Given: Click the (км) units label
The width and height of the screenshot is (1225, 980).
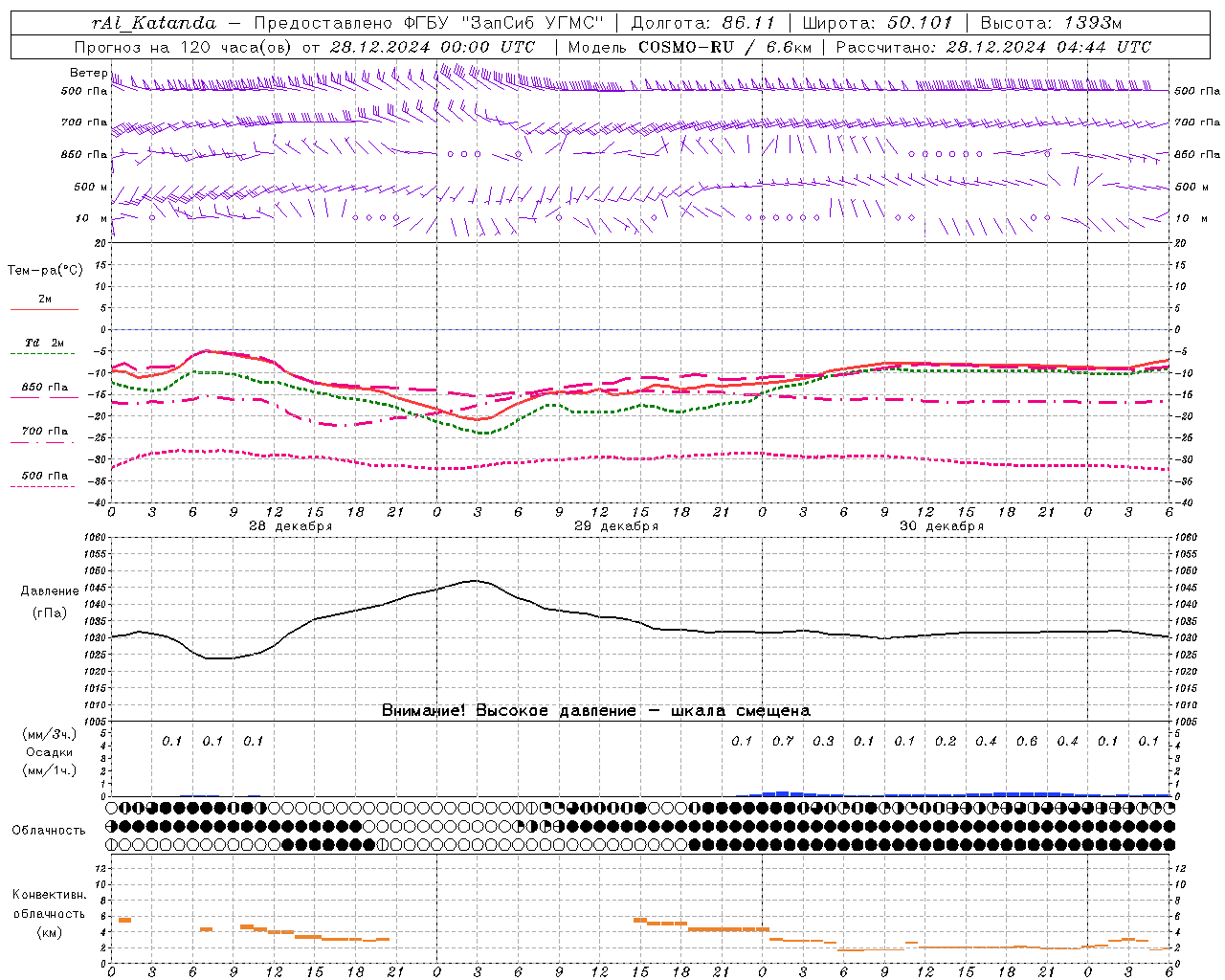Looking at the screenshot, I should [x=49, y=932].
